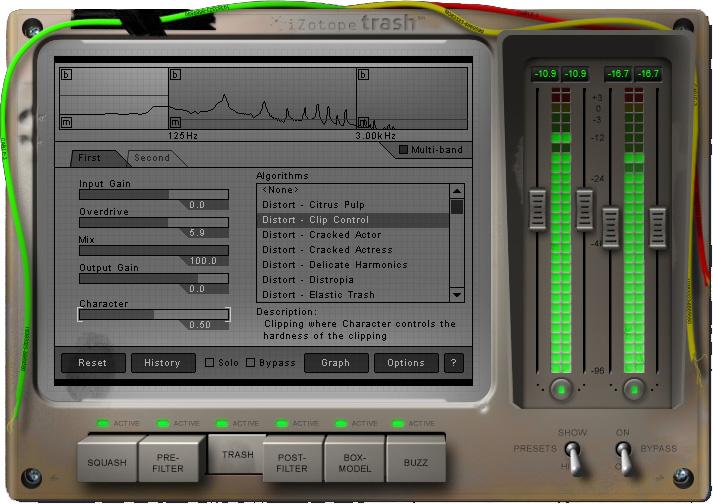Click the Algorithms list scrollbar thumb
The width and height of the screenshot is (713, 504).
[457, 207]
